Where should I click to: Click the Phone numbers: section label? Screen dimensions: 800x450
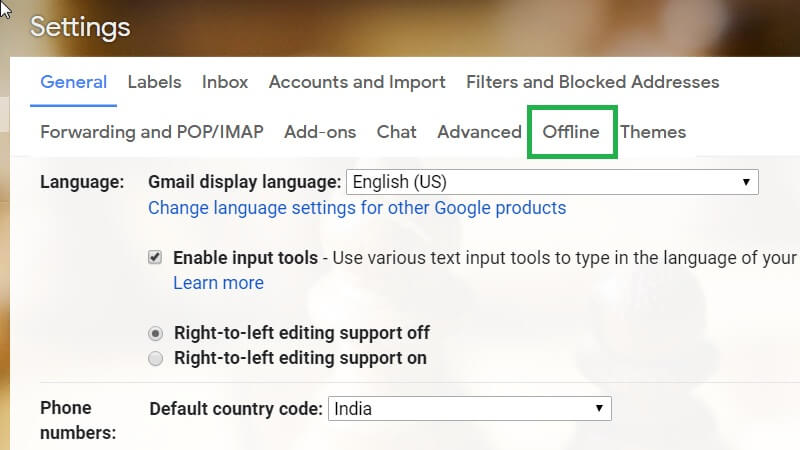pyautogui.click(x=78, y=420)
